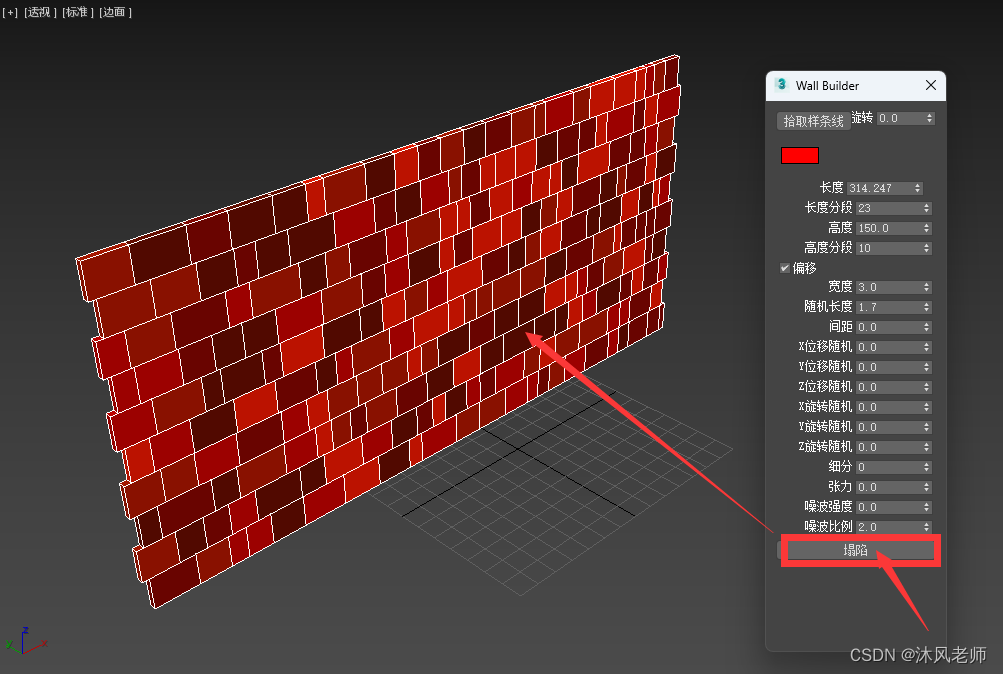Click the 随机长度 field showing 1.7
The width and height of the screenshot is (1003, 674).
point(889,307)
